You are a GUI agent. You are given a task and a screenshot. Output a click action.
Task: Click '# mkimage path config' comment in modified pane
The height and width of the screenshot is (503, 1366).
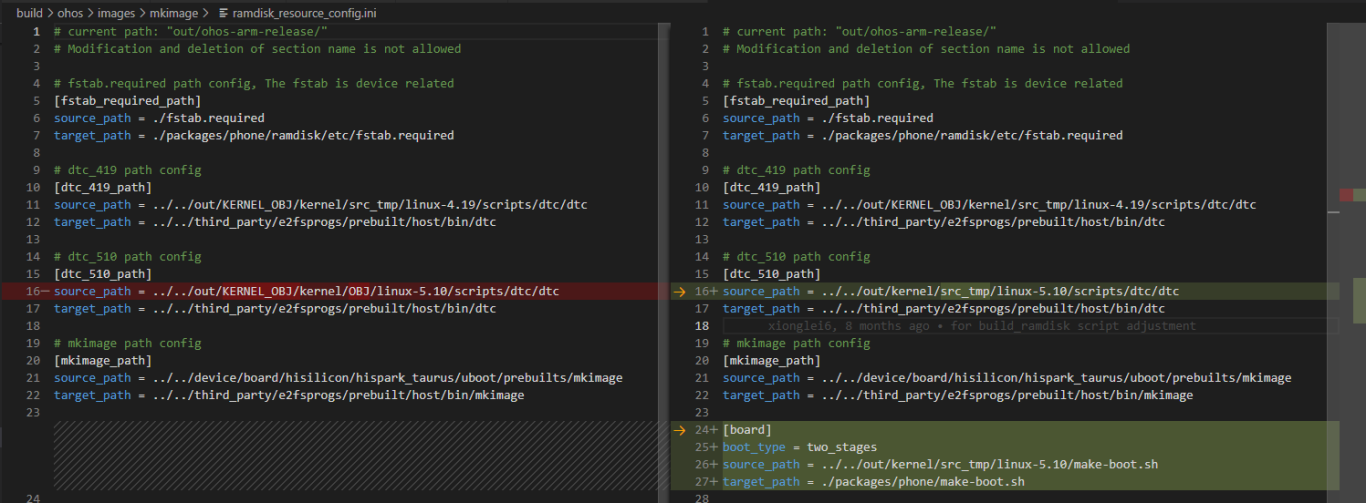pyautogui.click(x=797, y=343)
